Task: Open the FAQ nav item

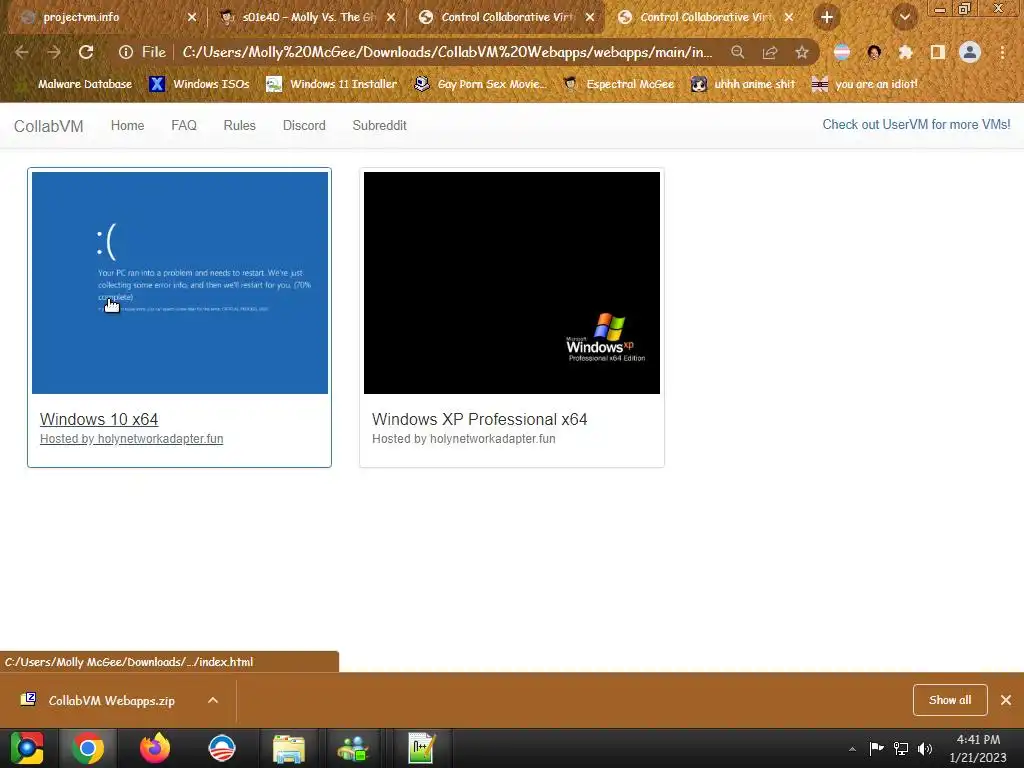Action: coord(184,125)
